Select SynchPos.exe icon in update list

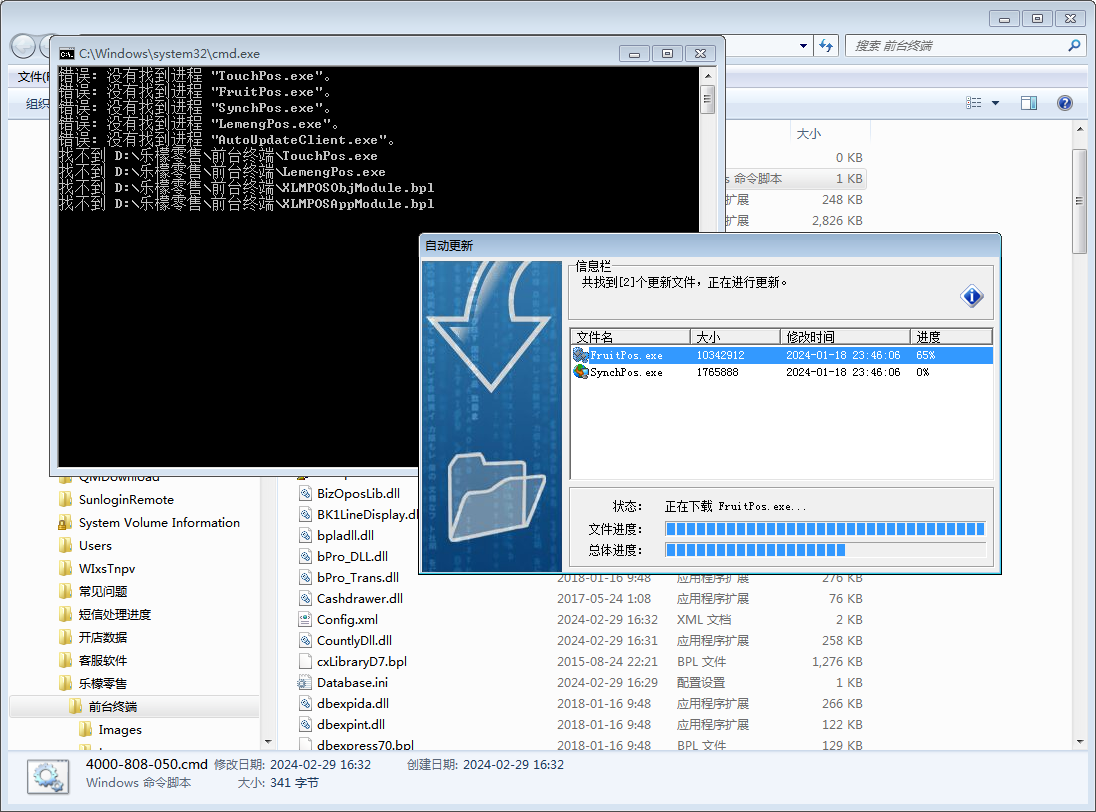[x=581, y=372]
